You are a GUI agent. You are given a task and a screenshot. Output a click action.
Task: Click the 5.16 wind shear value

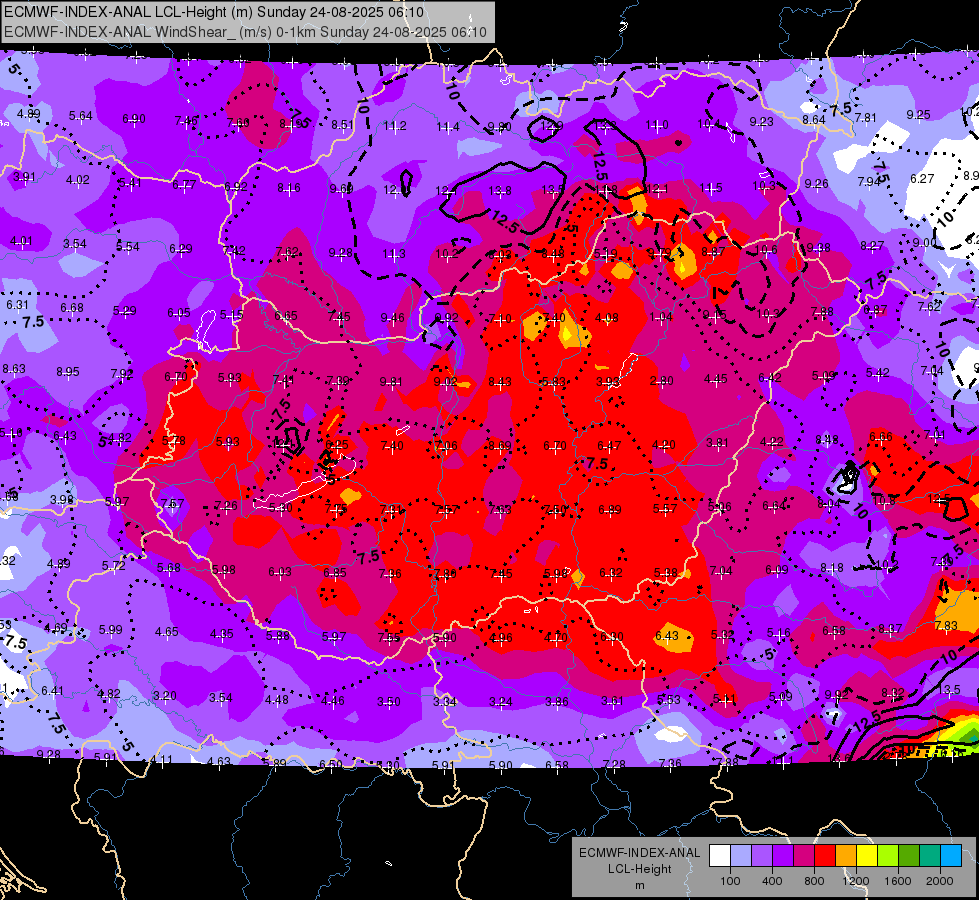[x=779, y=633]
